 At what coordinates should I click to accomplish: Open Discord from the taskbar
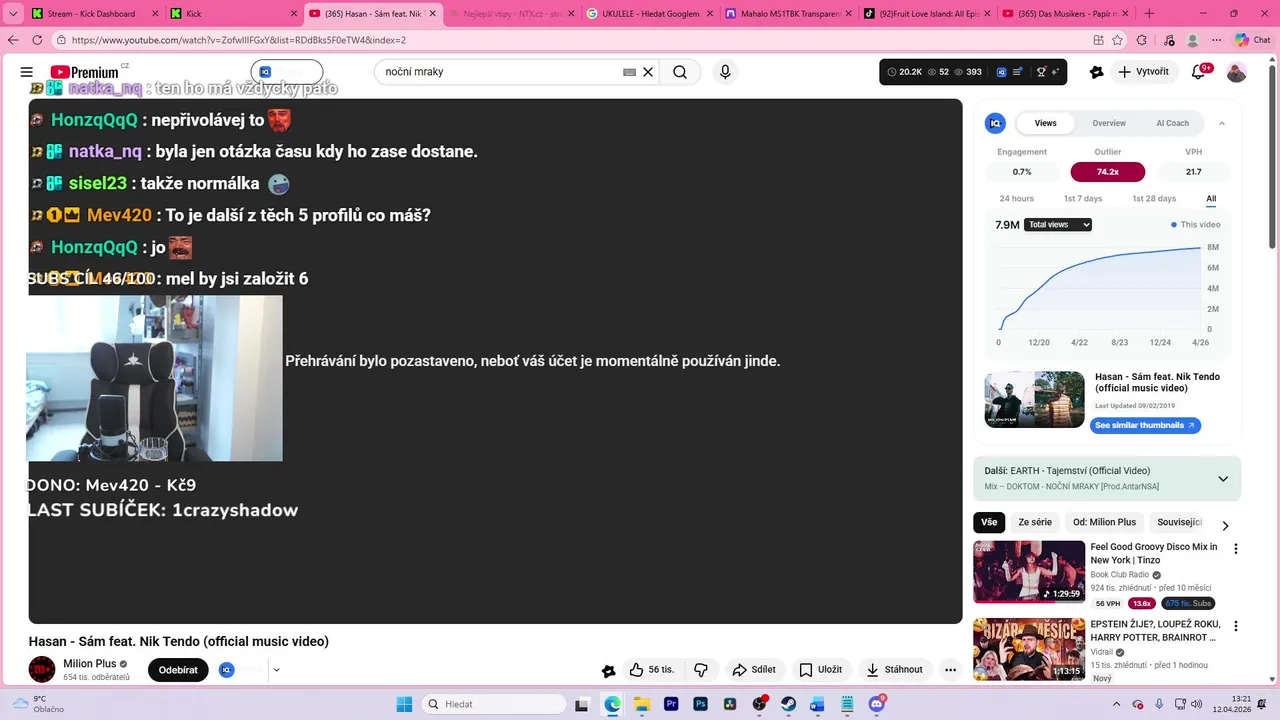click(x=877, y=704)
